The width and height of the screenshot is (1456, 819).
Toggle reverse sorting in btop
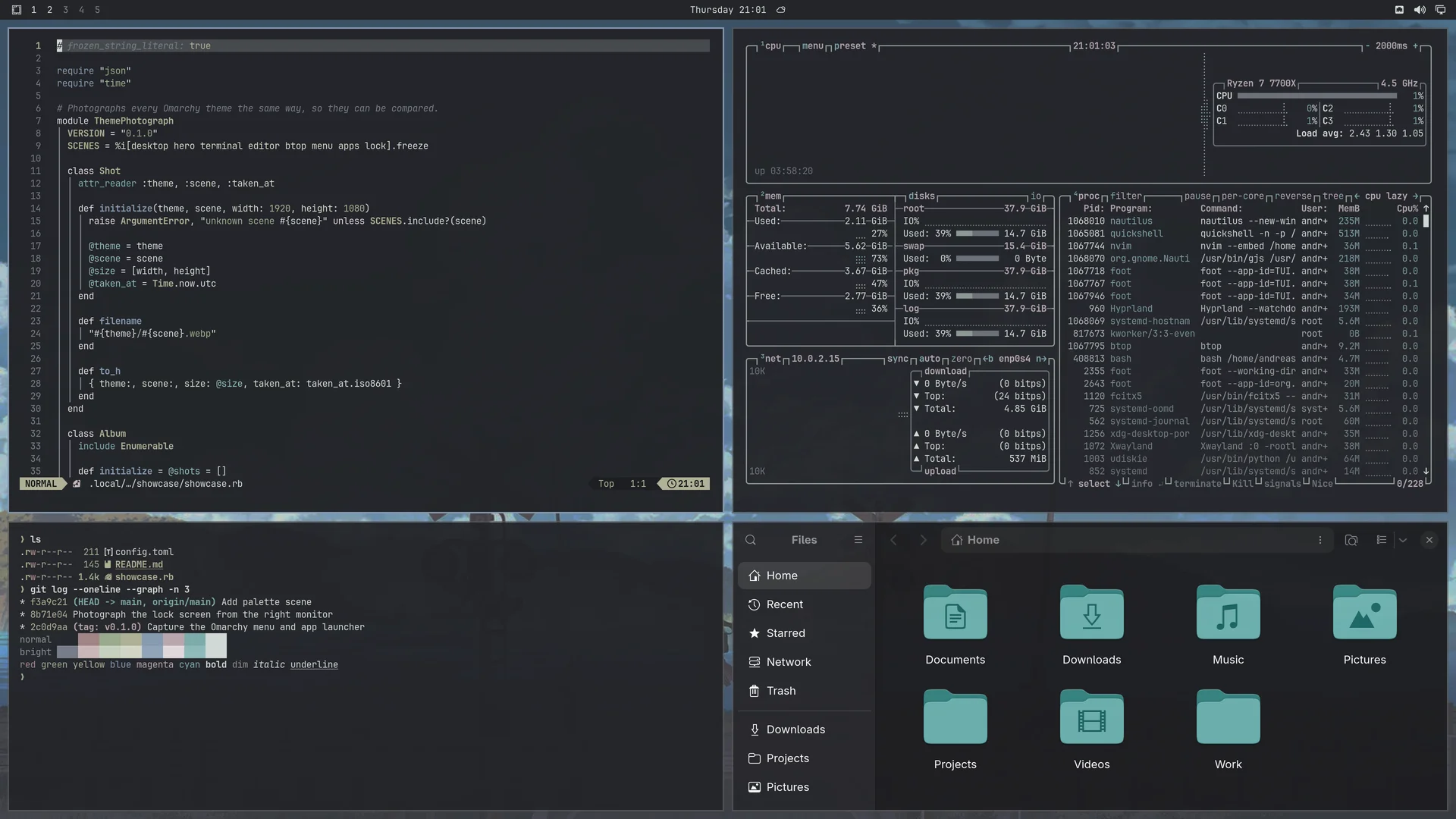point(1293,196)
